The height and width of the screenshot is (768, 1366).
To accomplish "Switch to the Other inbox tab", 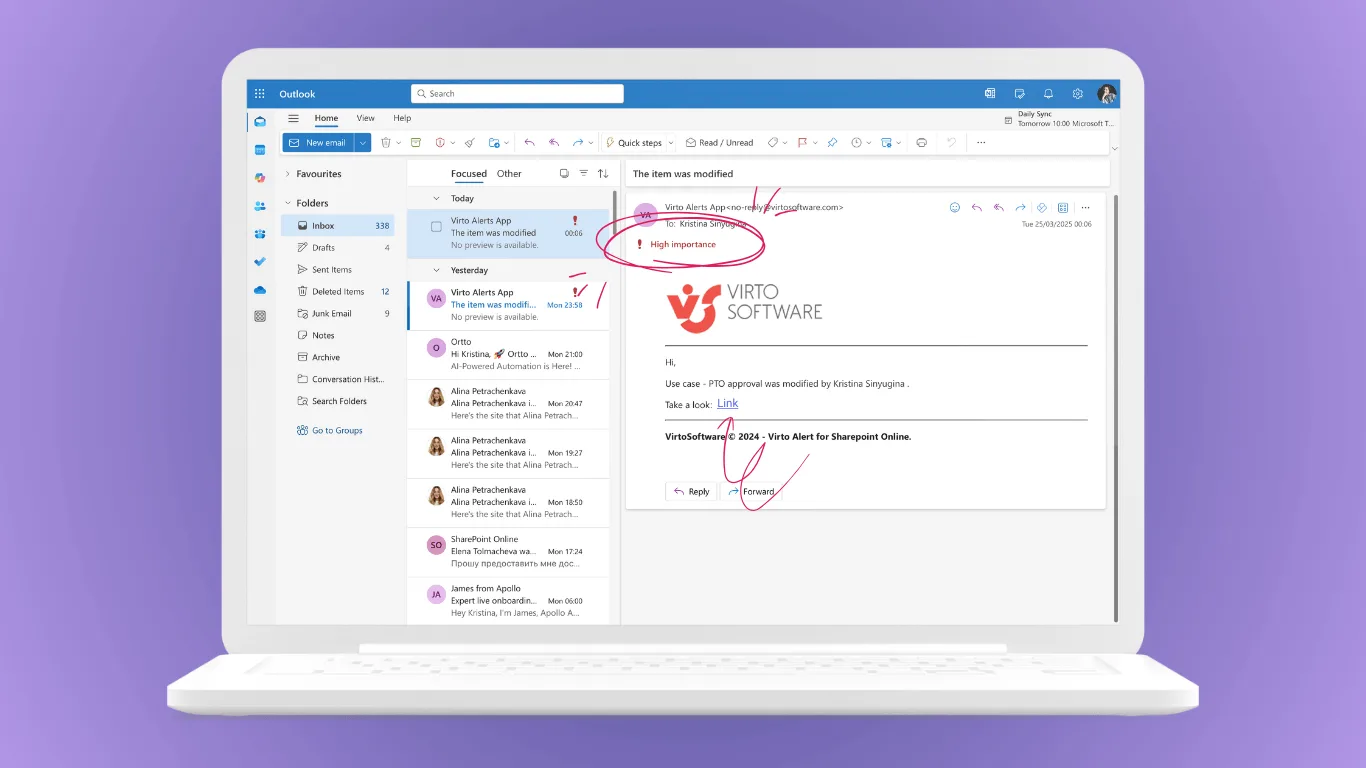I will pos(509,174).
